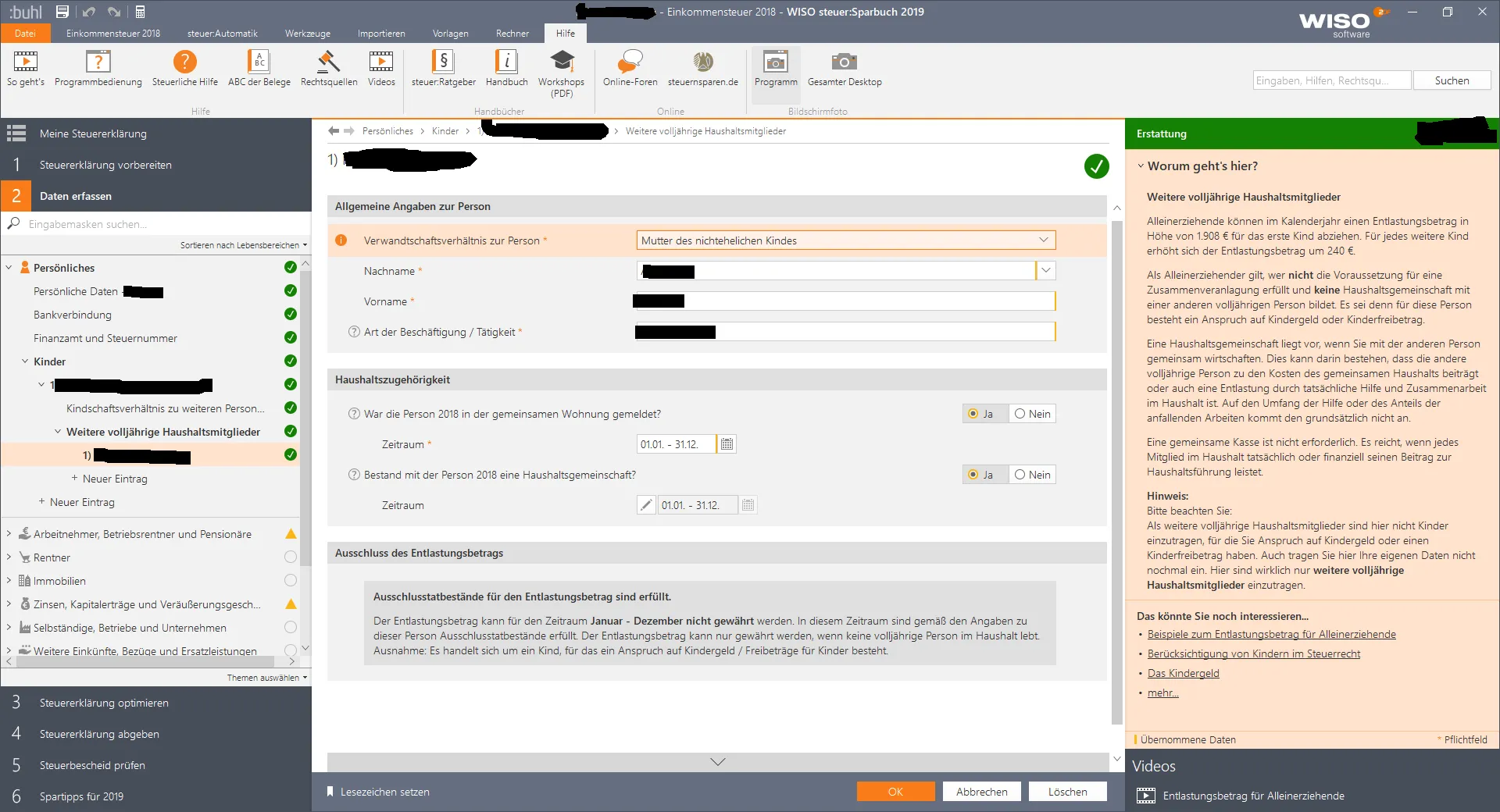Open the Handbuch info icon

tap(506, 62)
